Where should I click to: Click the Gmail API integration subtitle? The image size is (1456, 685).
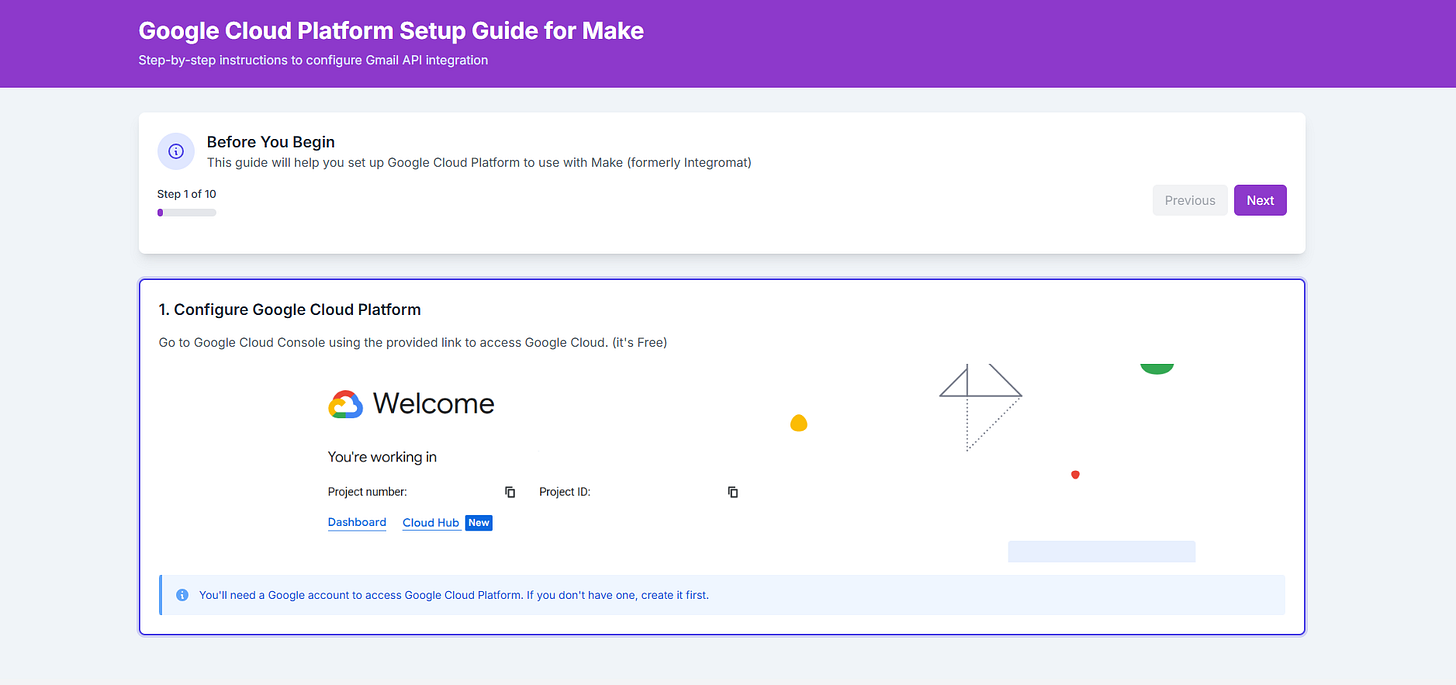(x=313, y=60)
